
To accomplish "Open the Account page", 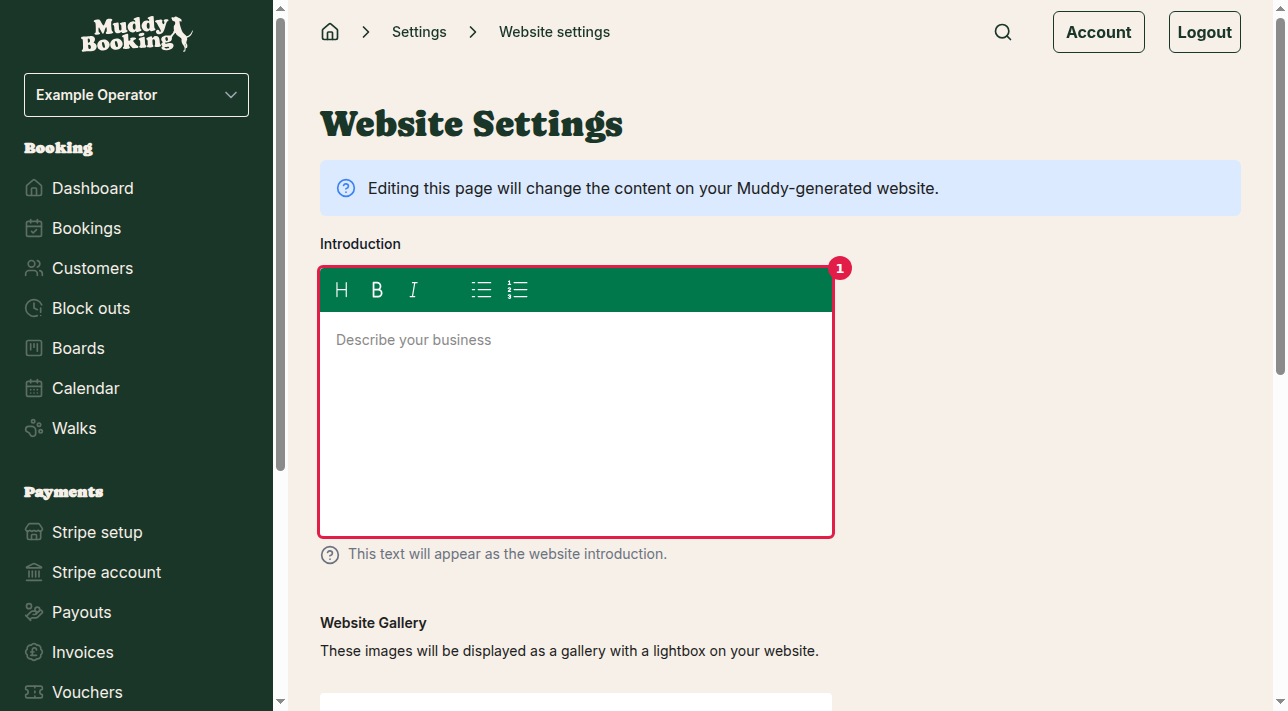I will click(x=1098, y=31).
